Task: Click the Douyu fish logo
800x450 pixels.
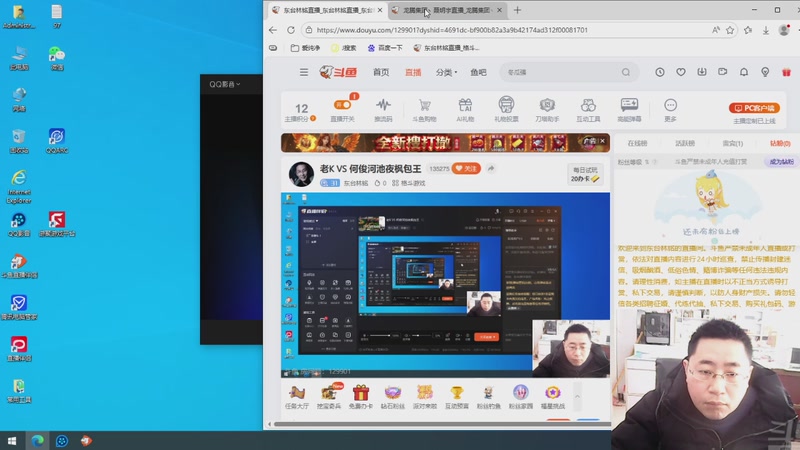Action: click(x=338, y=72)
